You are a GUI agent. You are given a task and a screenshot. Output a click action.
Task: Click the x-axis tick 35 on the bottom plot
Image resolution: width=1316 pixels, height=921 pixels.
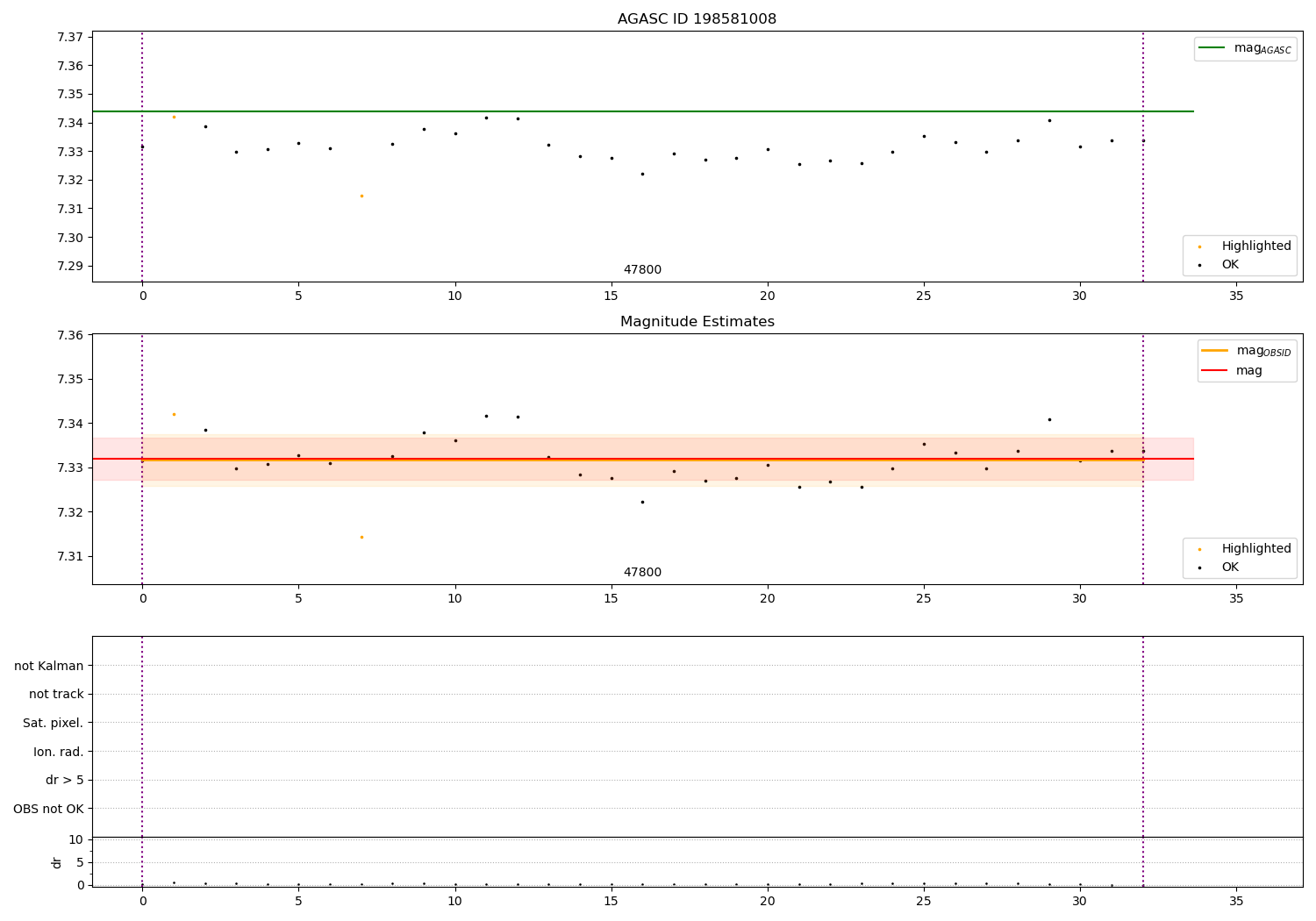click(1236, 901)
